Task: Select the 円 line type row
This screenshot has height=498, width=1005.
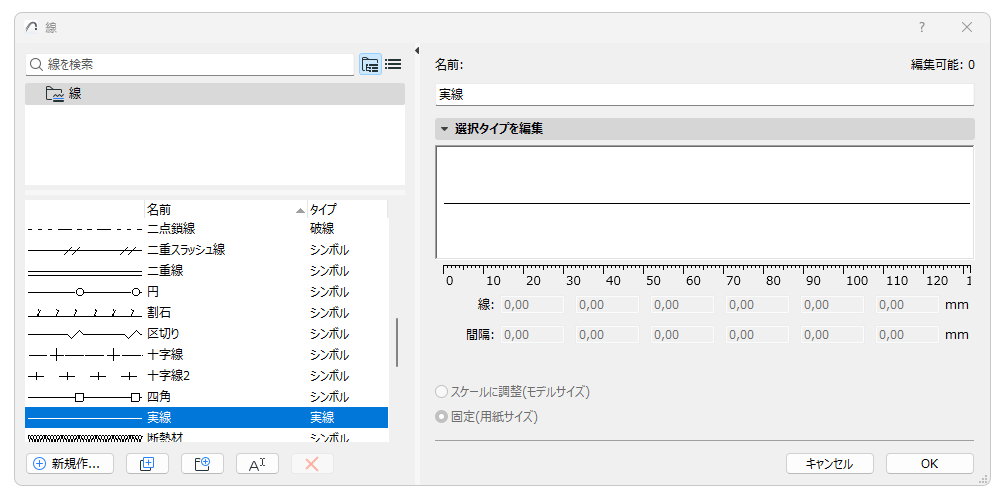Action: pyautogui.click(x=206, y=292)
